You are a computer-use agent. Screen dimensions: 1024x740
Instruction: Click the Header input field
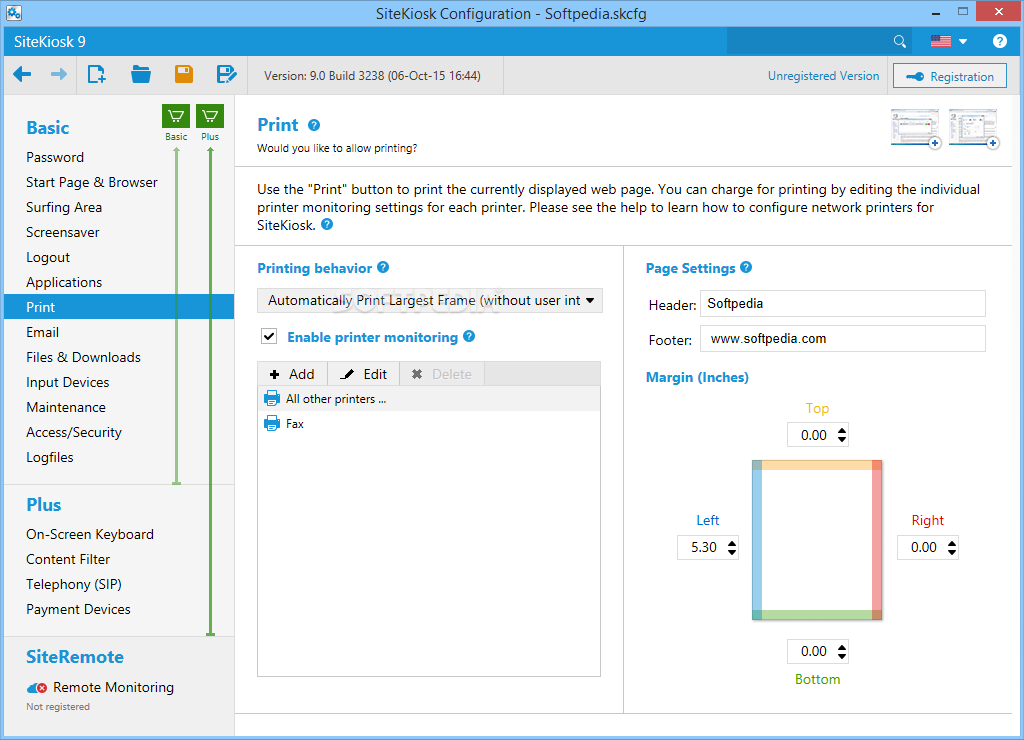pos(842,304)
